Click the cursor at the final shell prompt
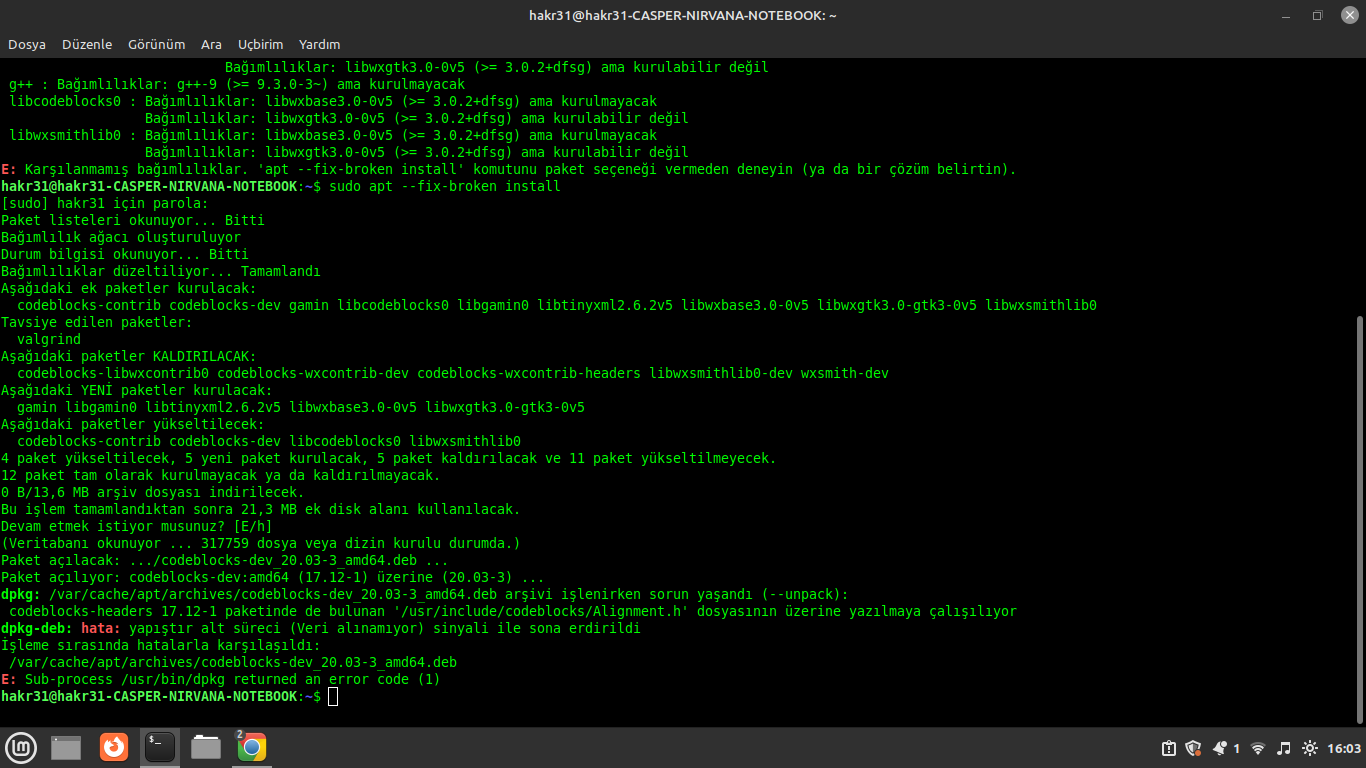Viewport: 1366px width, 768px height. coord(333,696)
